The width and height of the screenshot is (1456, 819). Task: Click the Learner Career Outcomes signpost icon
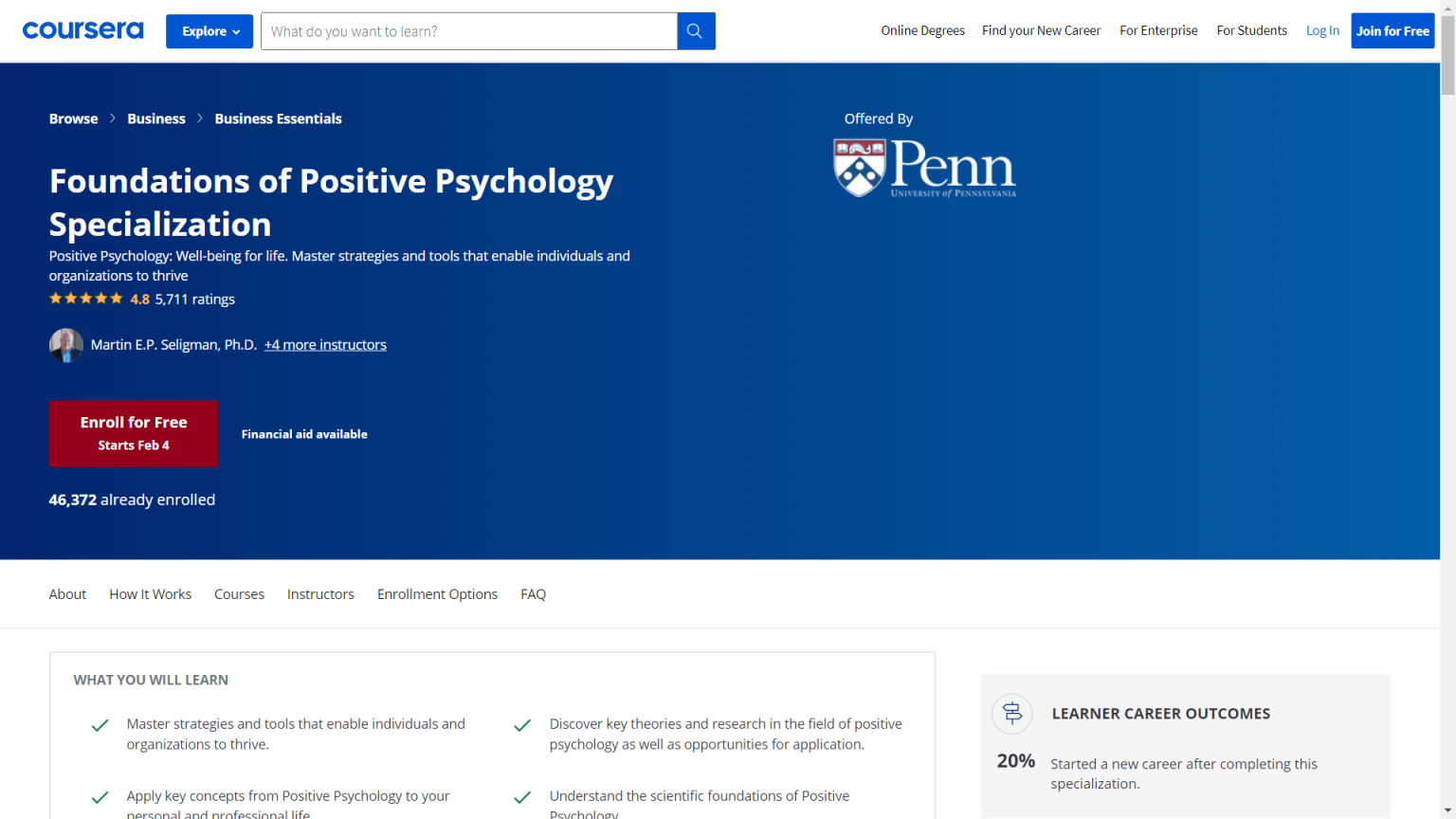tap(1012, 714)
